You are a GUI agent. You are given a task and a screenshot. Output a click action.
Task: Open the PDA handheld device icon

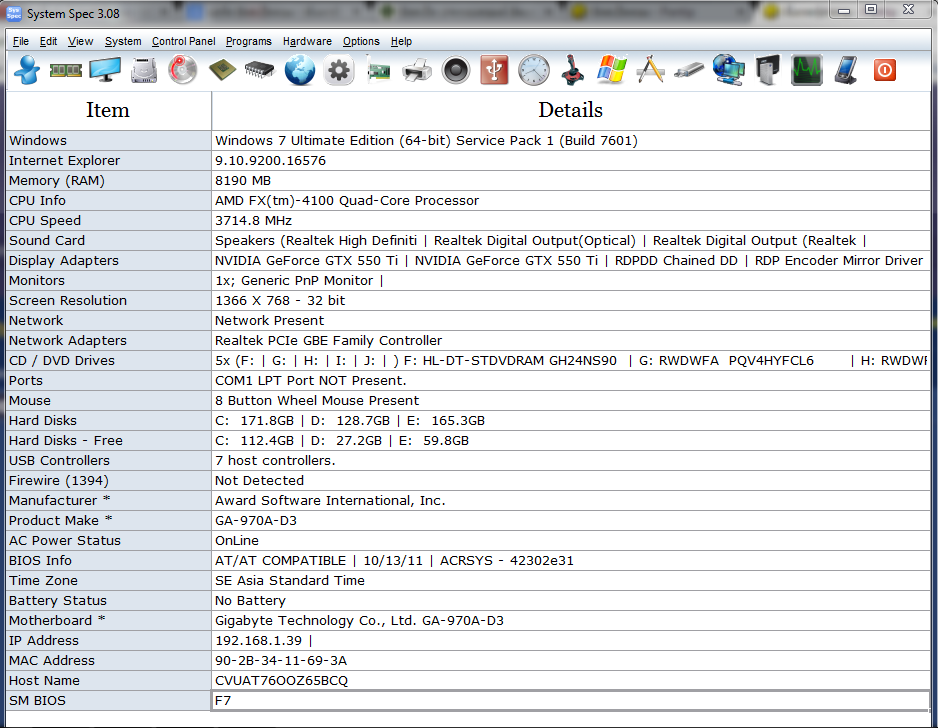(846, 71)
